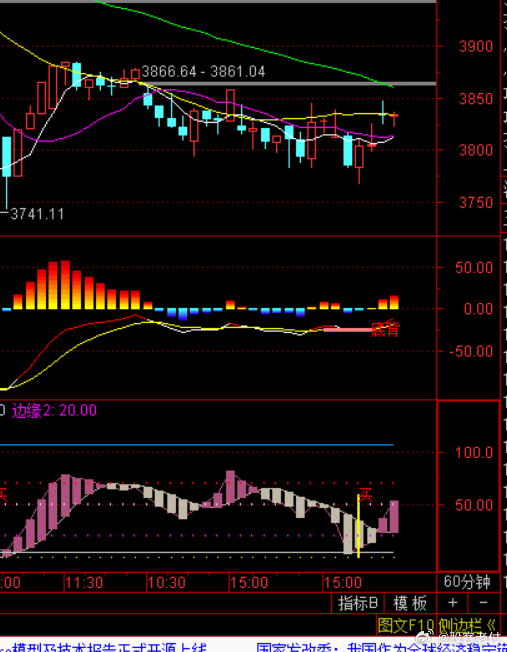This screenshot has width=507, height=652.
Task: Open the 图文F10 info page
Action: point(405,625)
